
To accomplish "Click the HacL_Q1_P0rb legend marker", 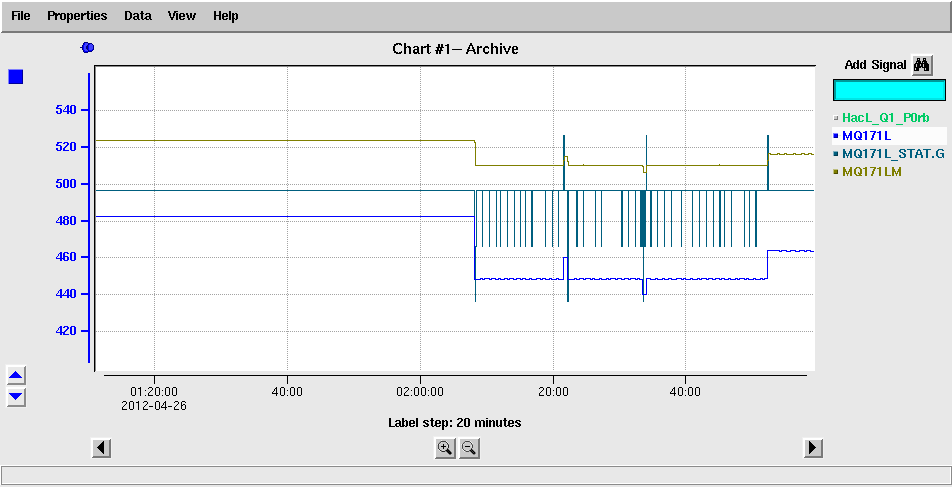I will click(836, 118).
